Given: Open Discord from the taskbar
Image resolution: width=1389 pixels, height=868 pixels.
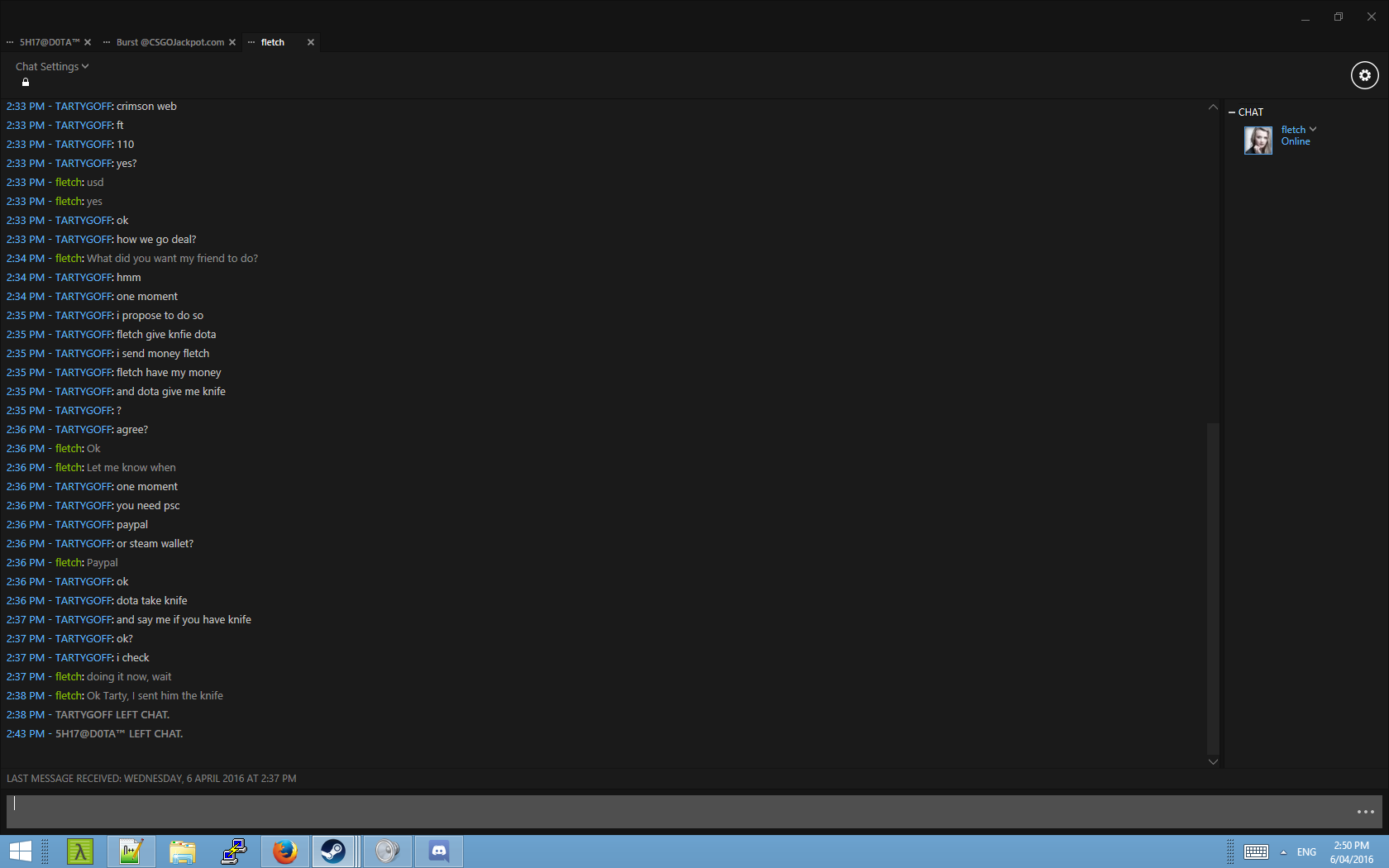Looking at the screenshot, I should pyautogui.click(x=439, y=851).
